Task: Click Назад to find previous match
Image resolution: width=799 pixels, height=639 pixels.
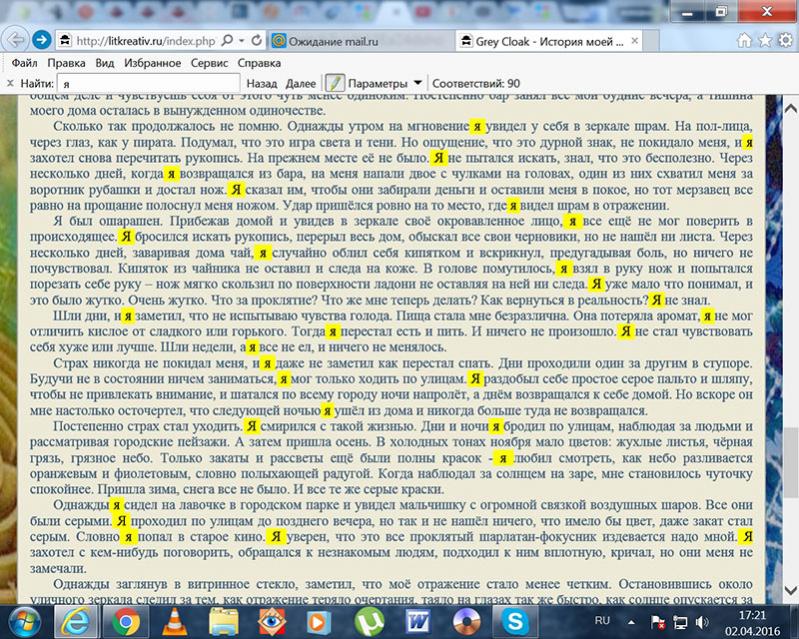Action: click(261, 83)
